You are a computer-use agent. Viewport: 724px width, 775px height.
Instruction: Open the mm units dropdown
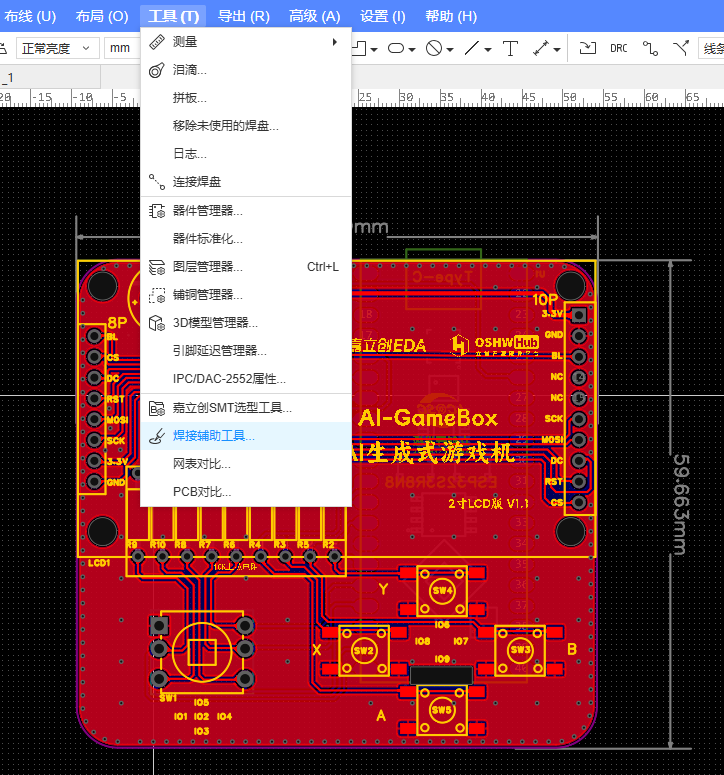[122, 48]
